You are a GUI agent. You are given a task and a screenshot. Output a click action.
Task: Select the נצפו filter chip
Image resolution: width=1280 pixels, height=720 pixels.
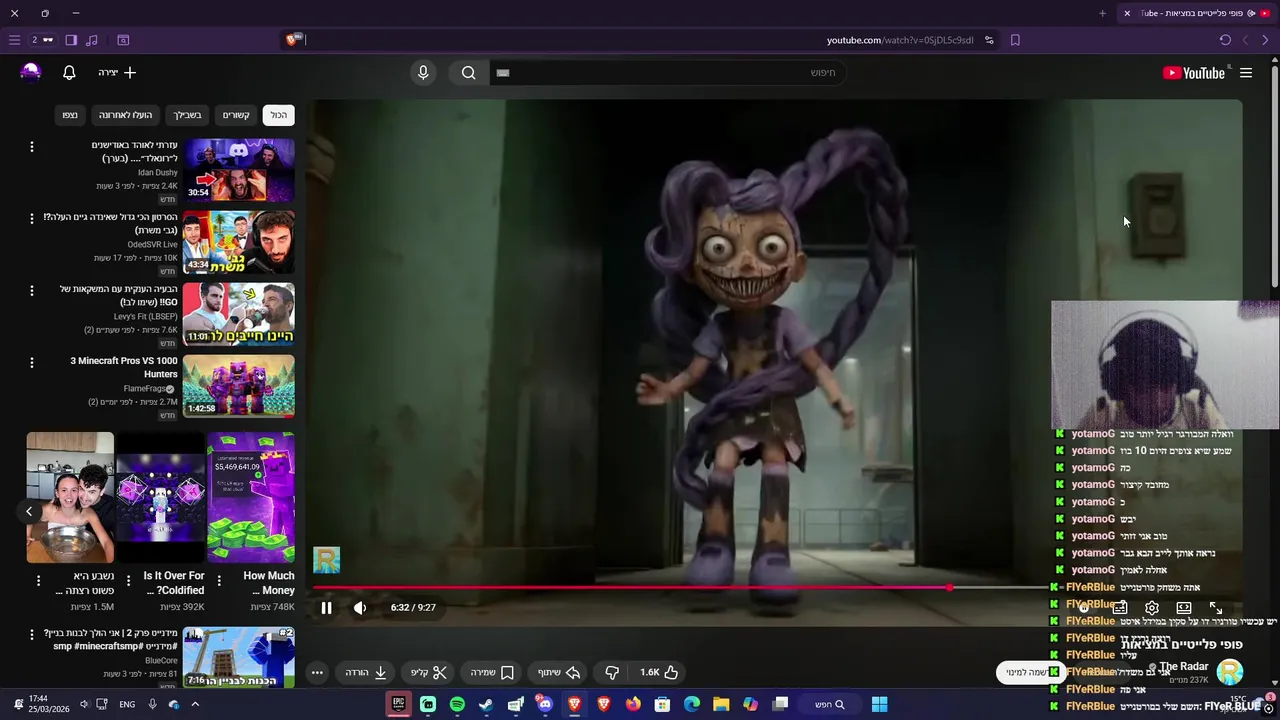(x=70, y=115)
